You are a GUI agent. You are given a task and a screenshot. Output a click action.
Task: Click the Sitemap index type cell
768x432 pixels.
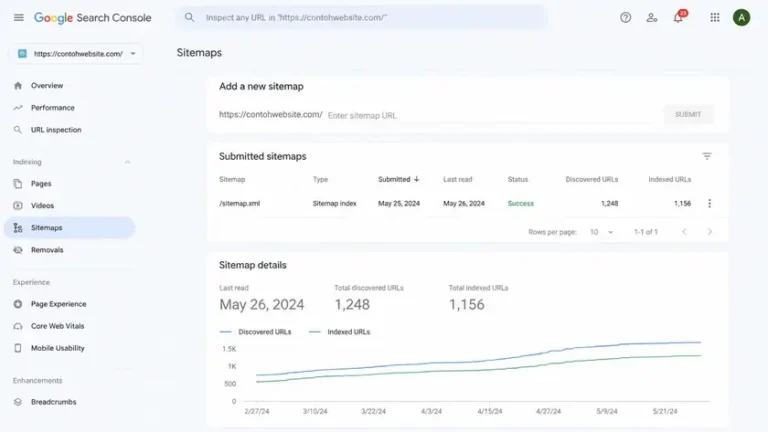click(335, 204)
